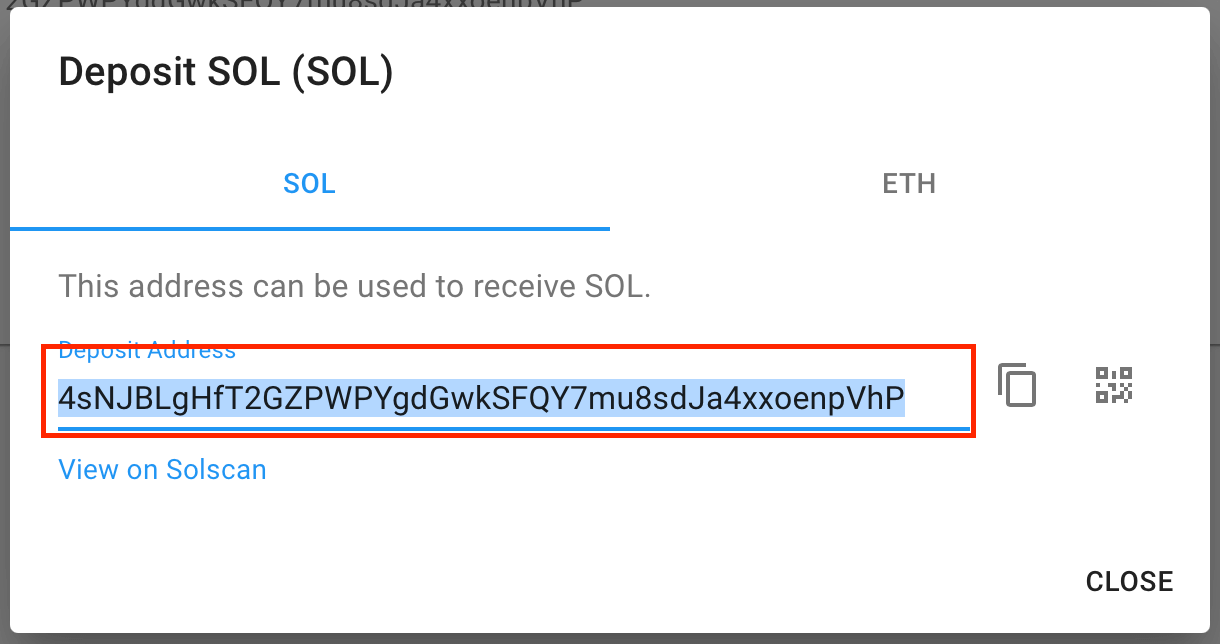Click the end of address near 'VhP'
Screen dimensions: 1220x644
point(880,398)
